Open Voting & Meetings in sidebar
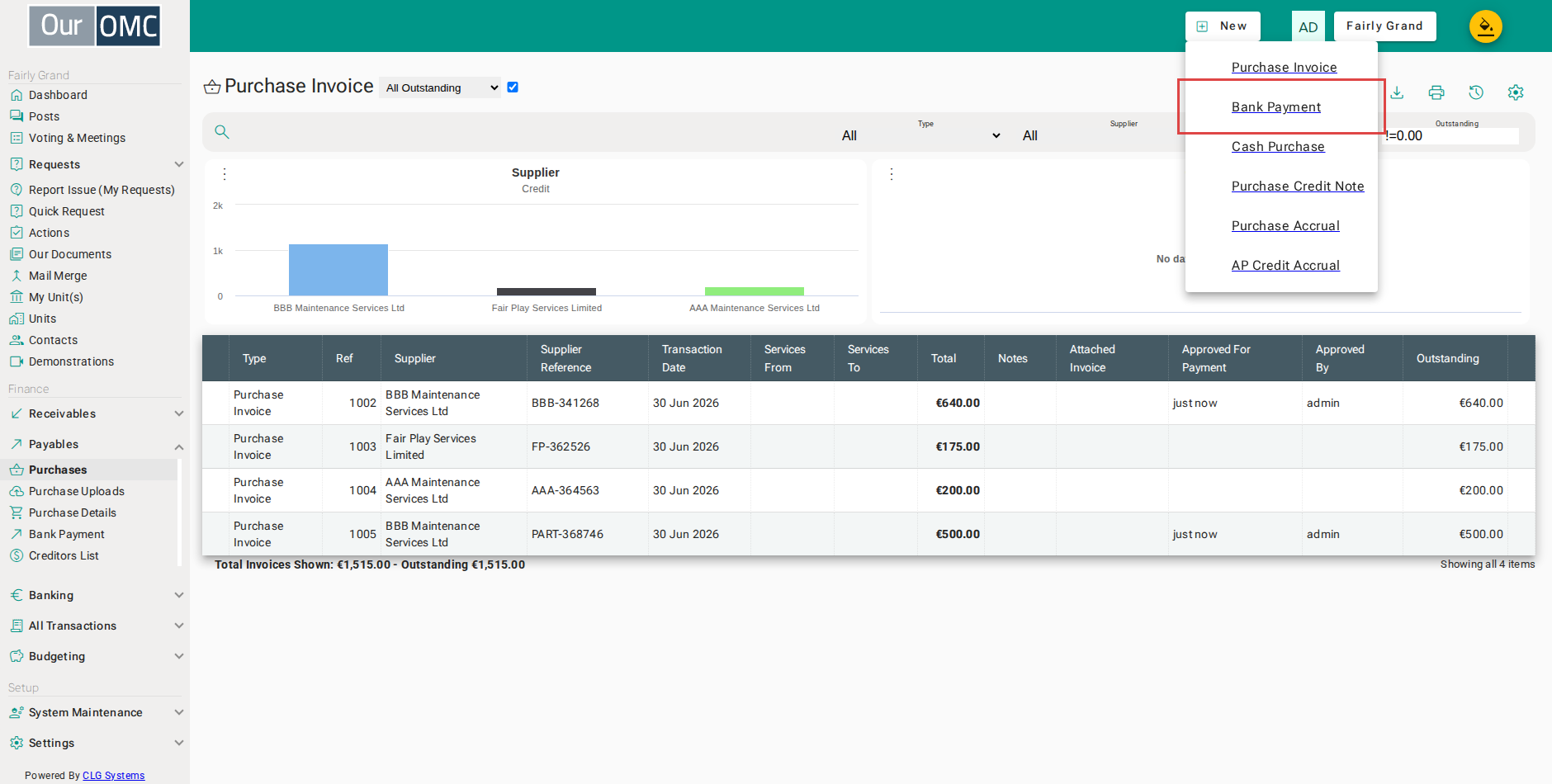 tap(77, 138)
